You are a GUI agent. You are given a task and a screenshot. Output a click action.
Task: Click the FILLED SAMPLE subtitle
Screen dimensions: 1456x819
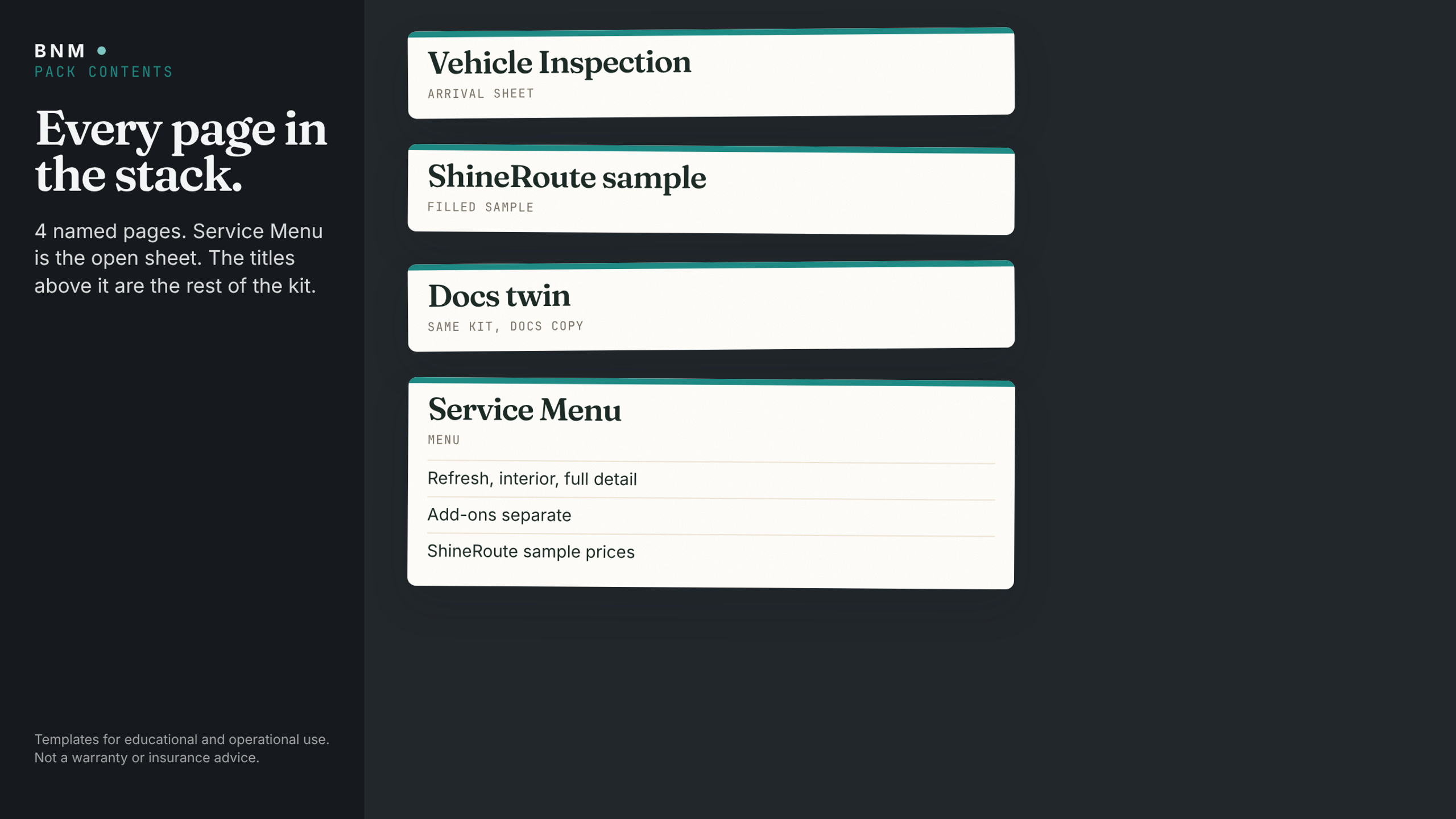click(481, 207)
